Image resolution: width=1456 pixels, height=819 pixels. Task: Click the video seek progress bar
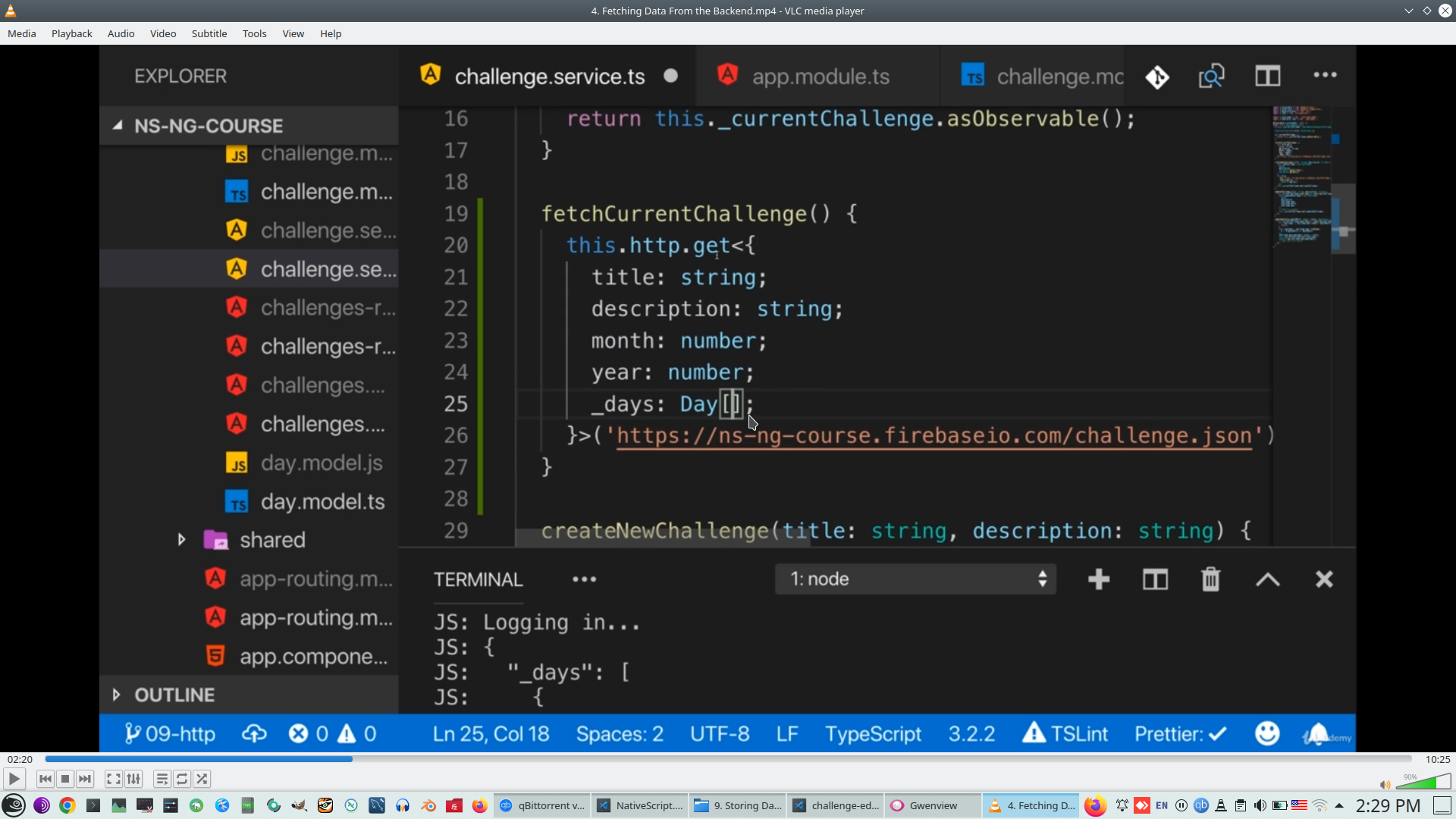pos(728,758)
